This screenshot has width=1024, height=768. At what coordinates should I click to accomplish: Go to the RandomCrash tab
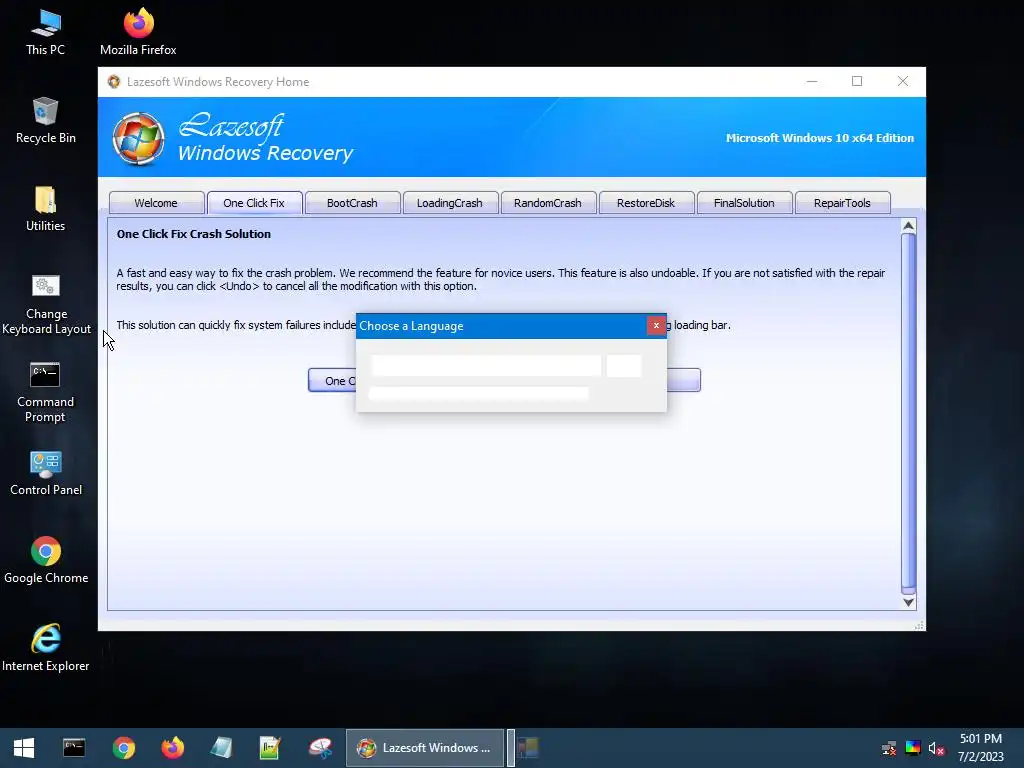tap(548, 203)
